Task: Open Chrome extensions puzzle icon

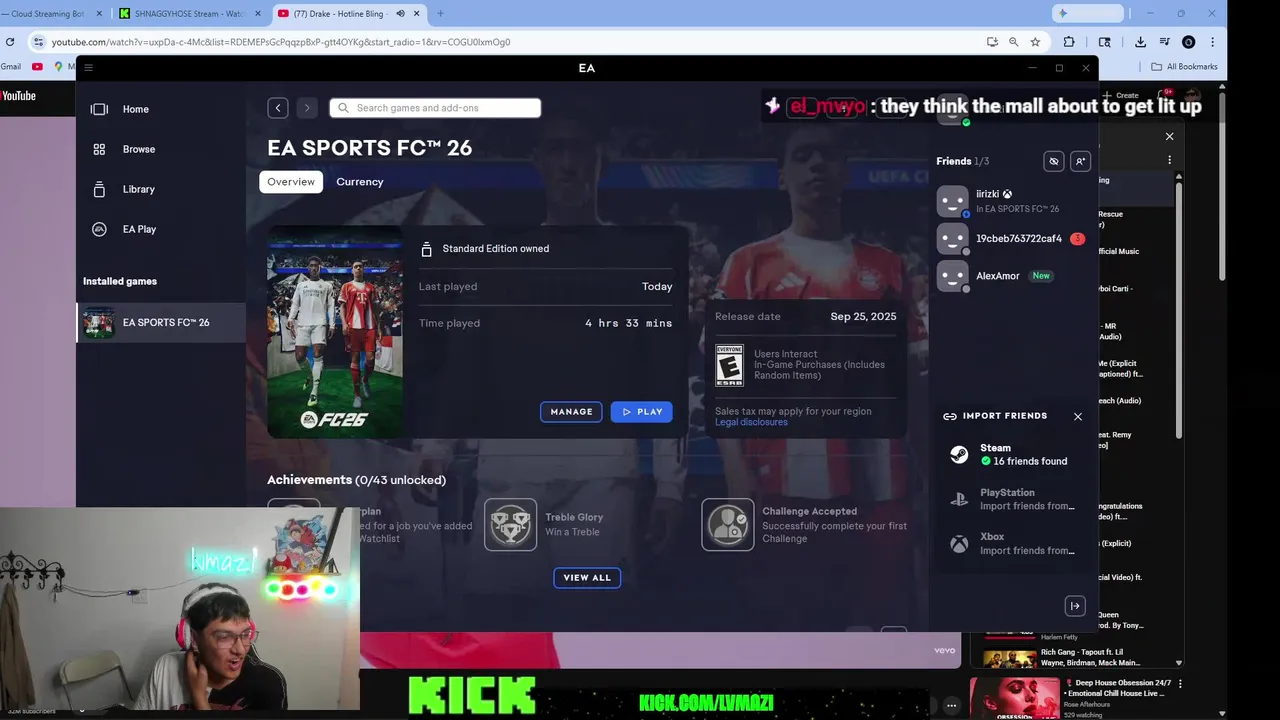Action: 1069,42
